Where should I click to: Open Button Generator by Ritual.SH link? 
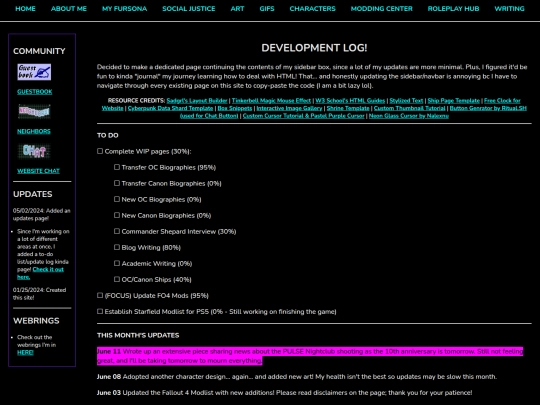(488, 108)
